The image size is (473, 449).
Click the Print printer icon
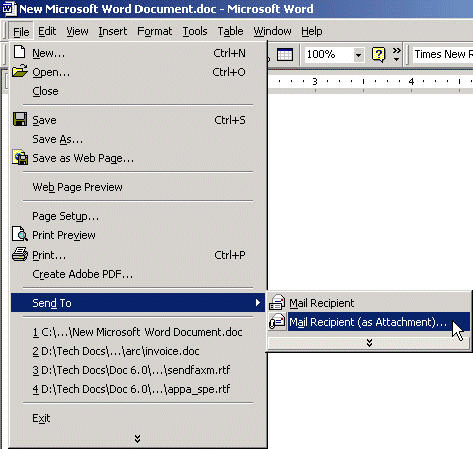click(x=20, y=254)
